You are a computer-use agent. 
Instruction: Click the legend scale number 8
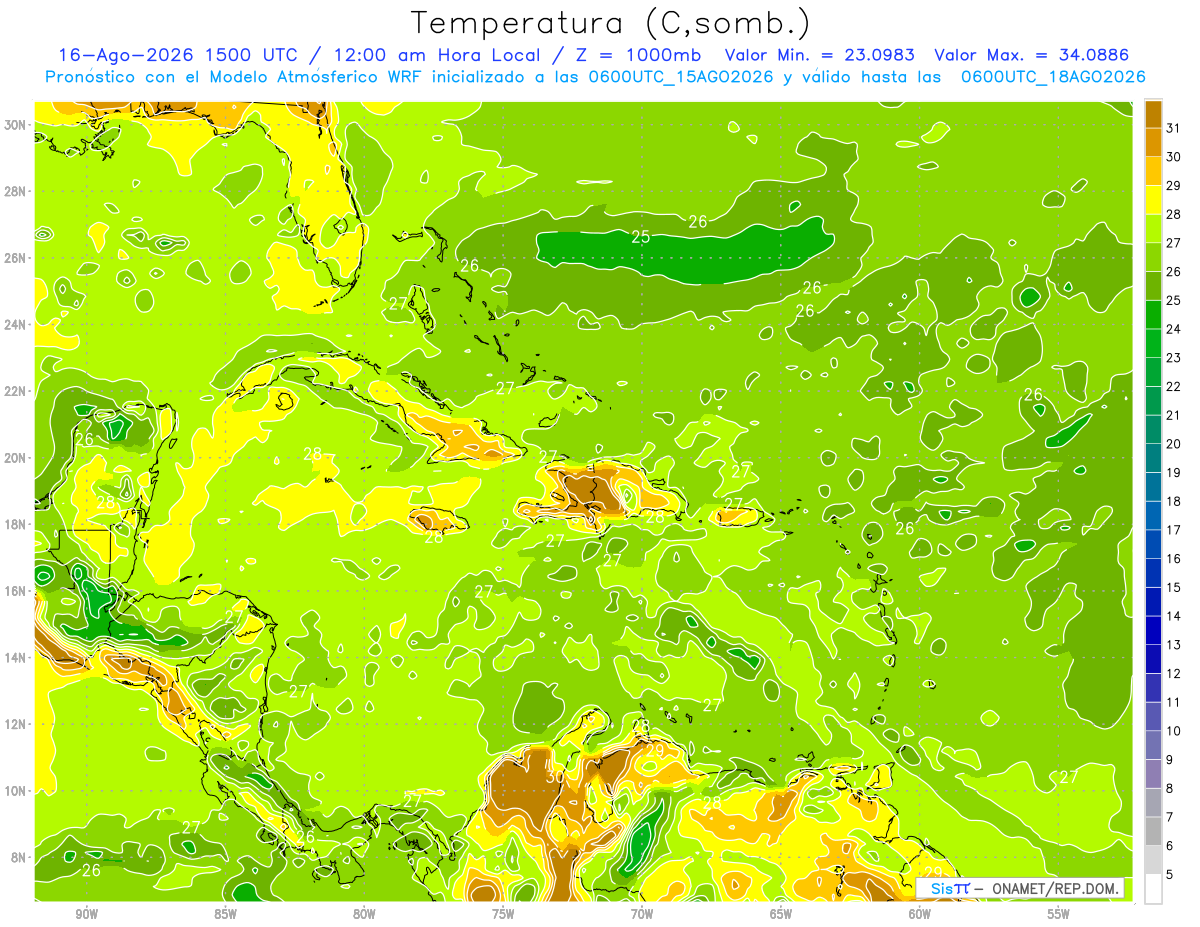(x=1170, y=788)
